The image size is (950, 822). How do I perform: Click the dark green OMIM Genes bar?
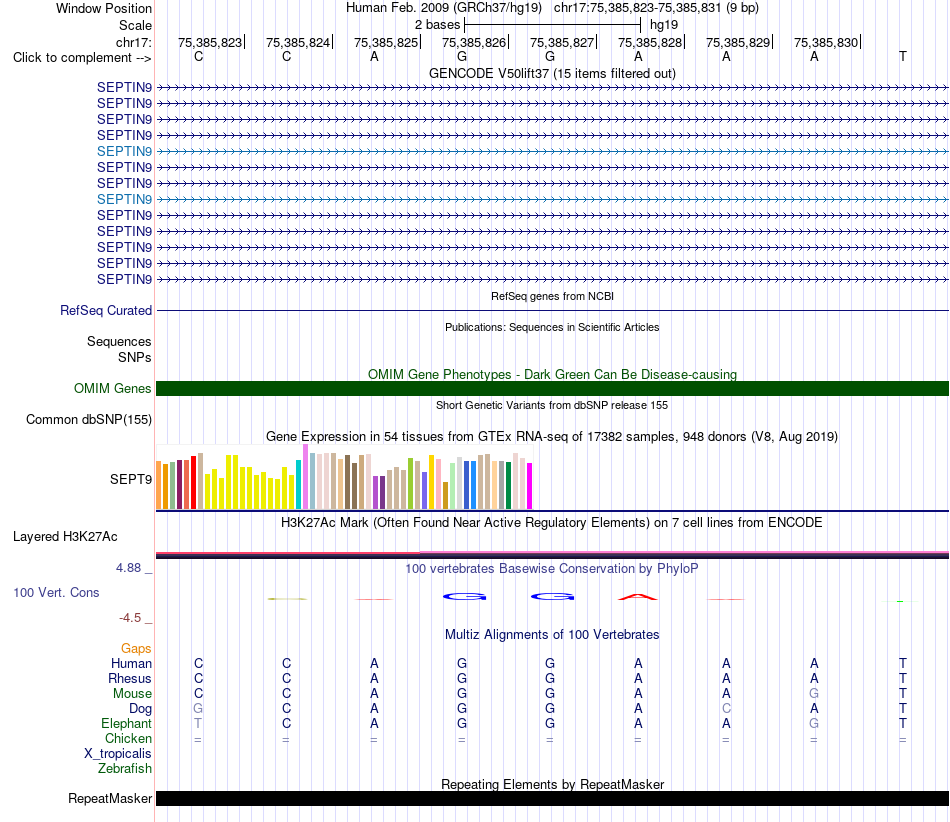(552, 388)
